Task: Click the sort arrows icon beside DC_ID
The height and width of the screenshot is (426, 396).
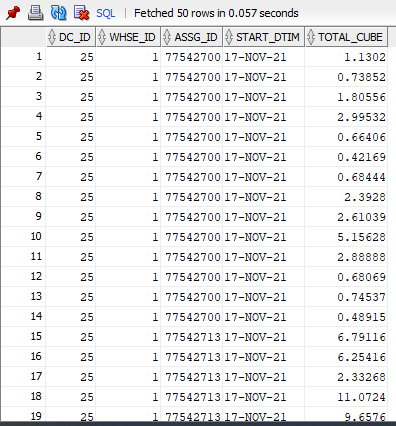Action: point(52,37)
